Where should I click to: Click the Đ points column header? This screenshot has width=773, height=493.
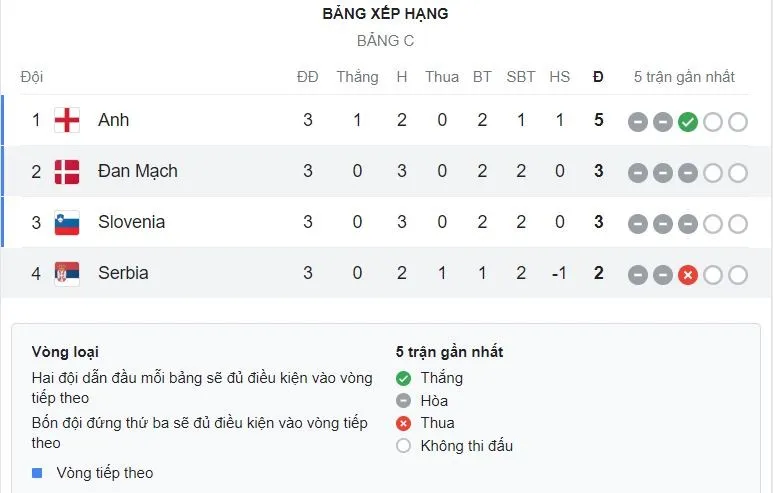point(598,77)
